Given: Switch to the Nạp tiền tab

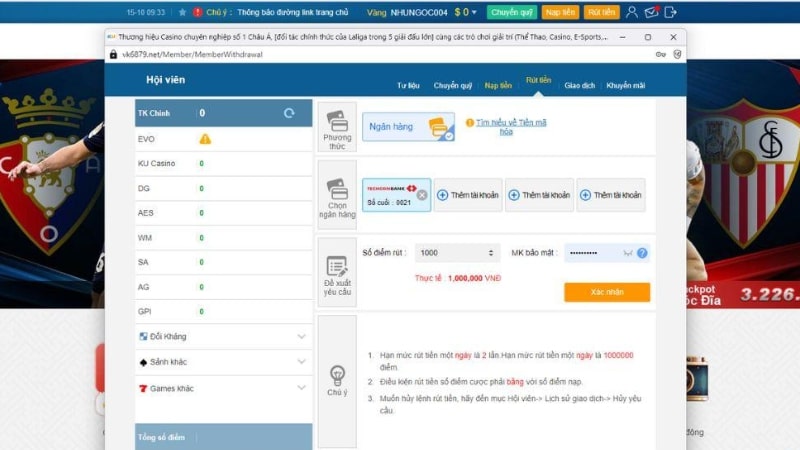Looking at the screenshot, I should pyautogui.click(x=498, y=85).
